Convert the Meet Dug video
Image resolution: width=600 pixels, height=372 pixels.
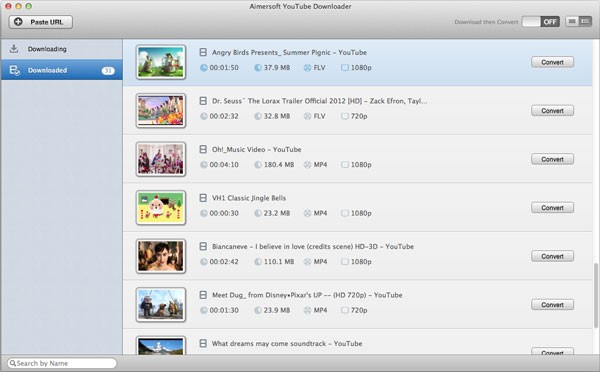coord(552,305)
